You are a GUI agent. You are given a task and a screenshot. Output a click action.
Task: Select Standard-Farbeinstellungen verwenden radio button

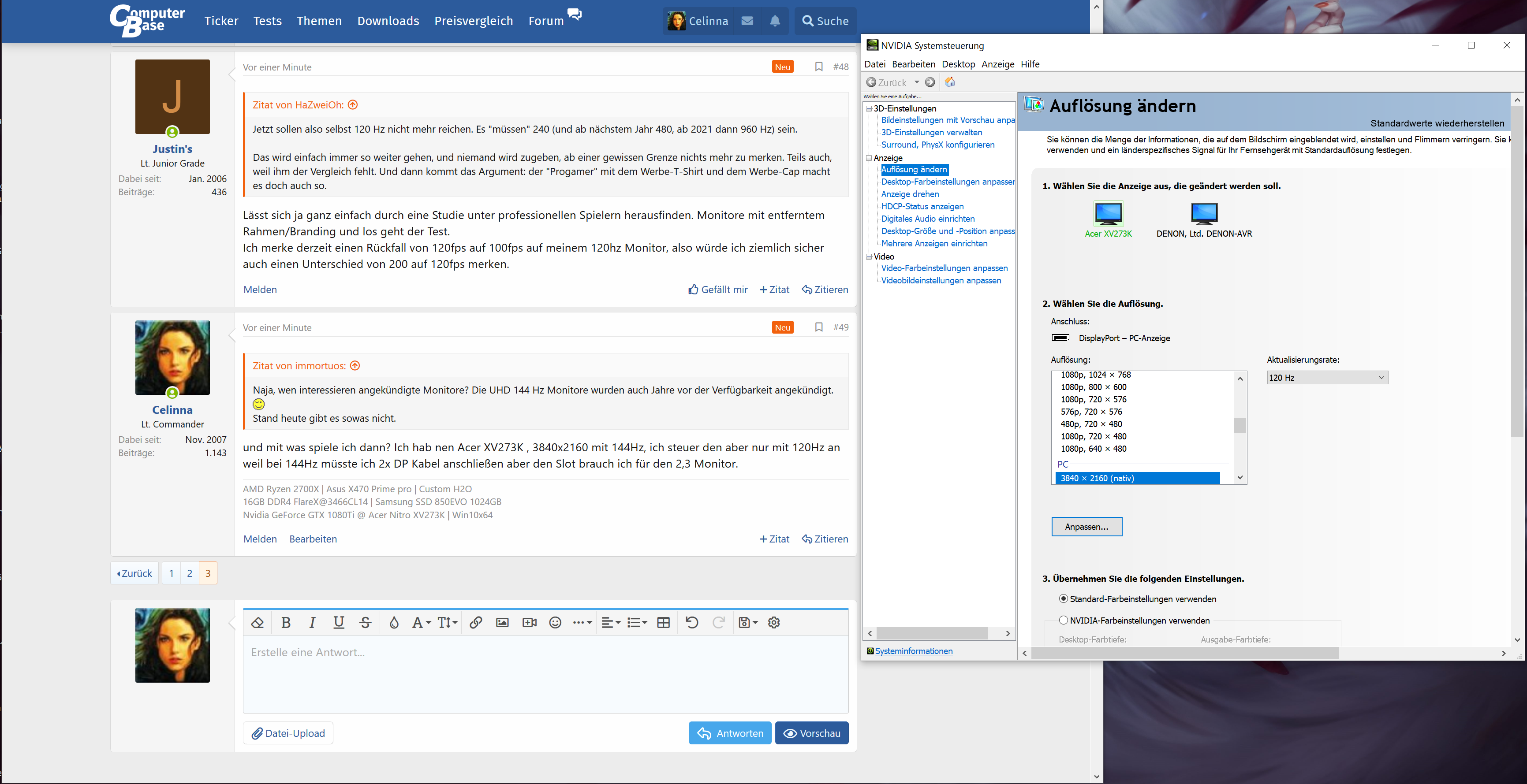pyautogui.click(x=1064, y=598)
